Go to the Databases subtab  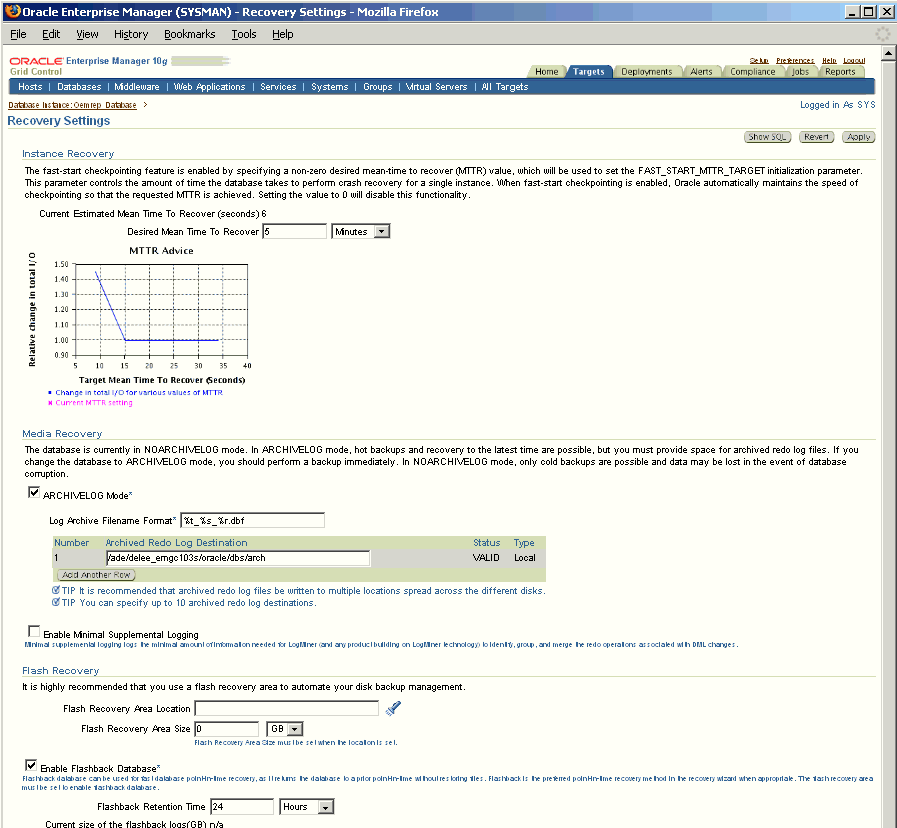pyautogui.click(x=79, y=87)
